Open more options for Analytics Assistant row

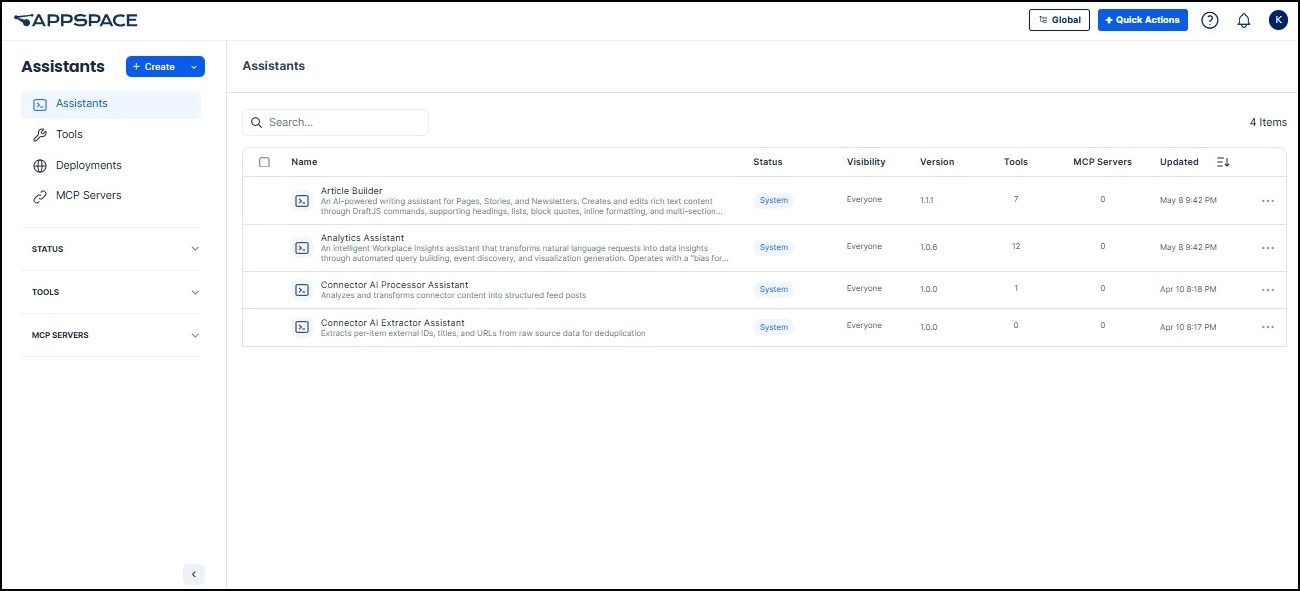coord(1268,248)
